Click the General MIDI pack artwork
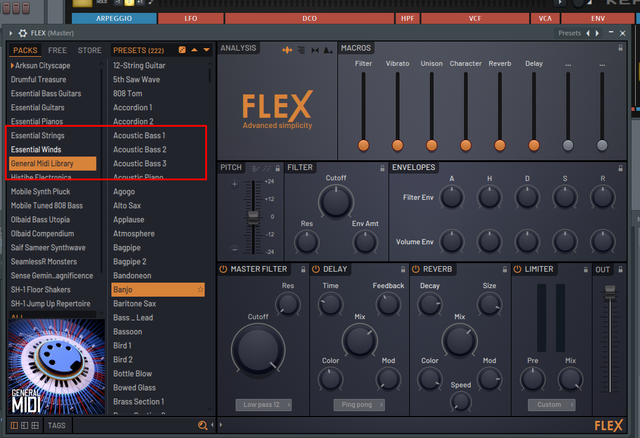 click(56, 366)
